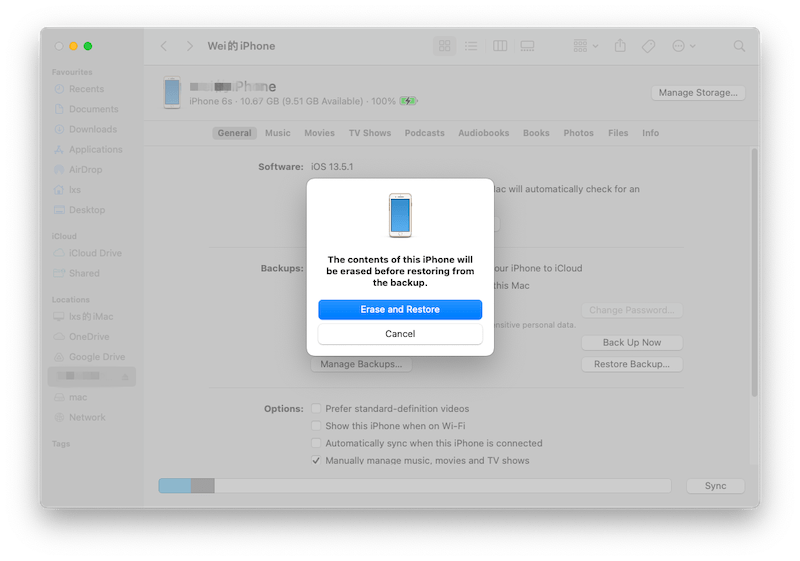Switch to icon grid view
Viewport: 800px width, 561px height.
[x=444, y=46]
